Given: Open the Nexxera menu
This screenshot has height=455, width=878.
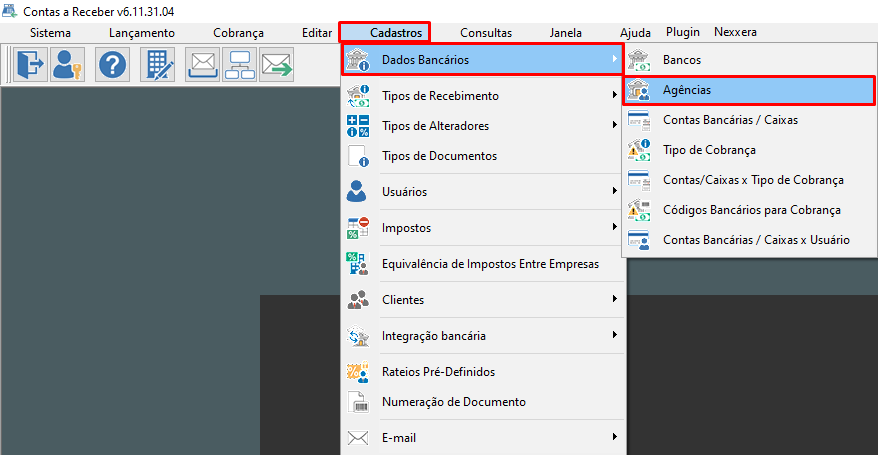Looking at the screenshot, I should (735, 32).
